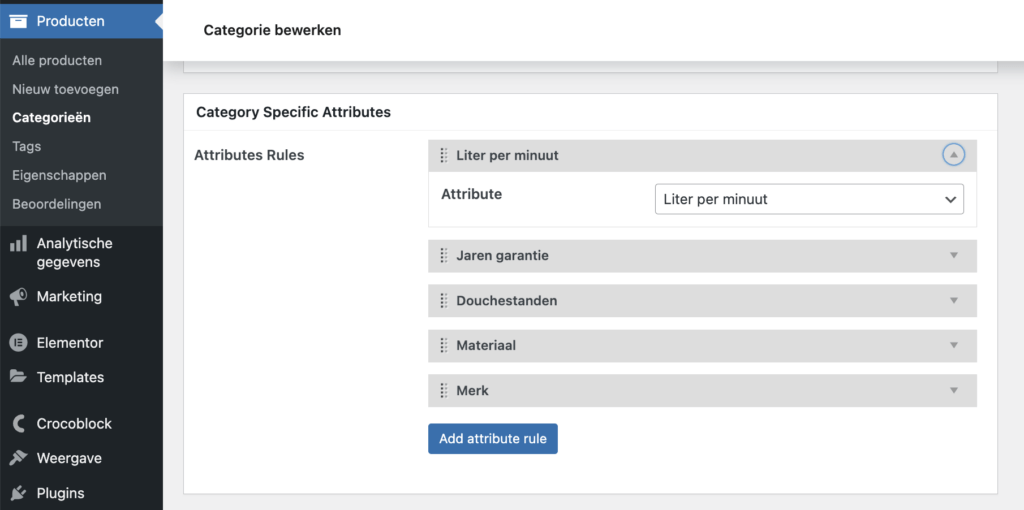Open Tags submenu item
This screenshot has width=1024, height=510.
click(x=27, y=147)
